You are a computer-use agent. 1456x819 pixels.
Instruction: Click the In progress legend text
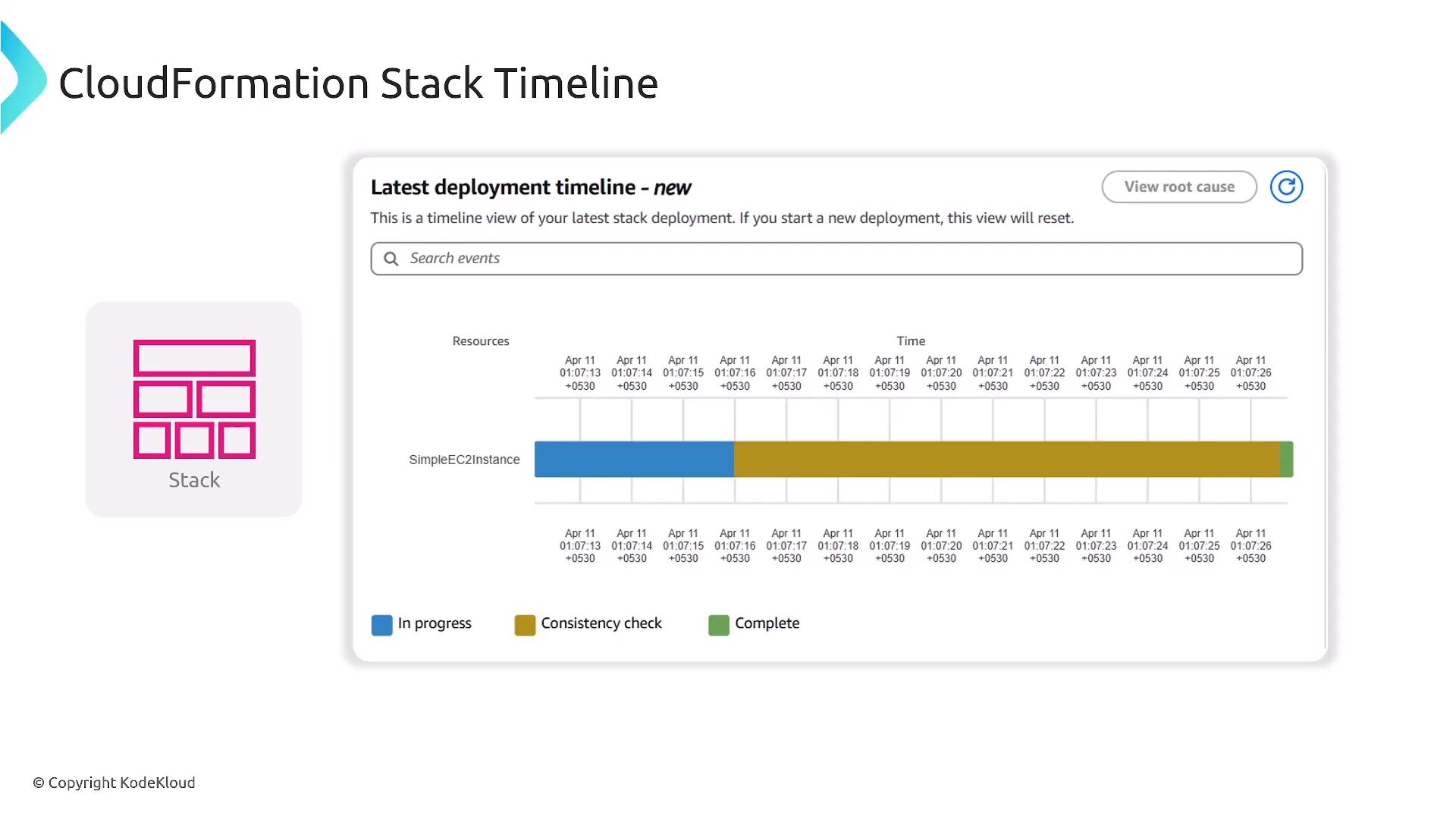point(435,623)
